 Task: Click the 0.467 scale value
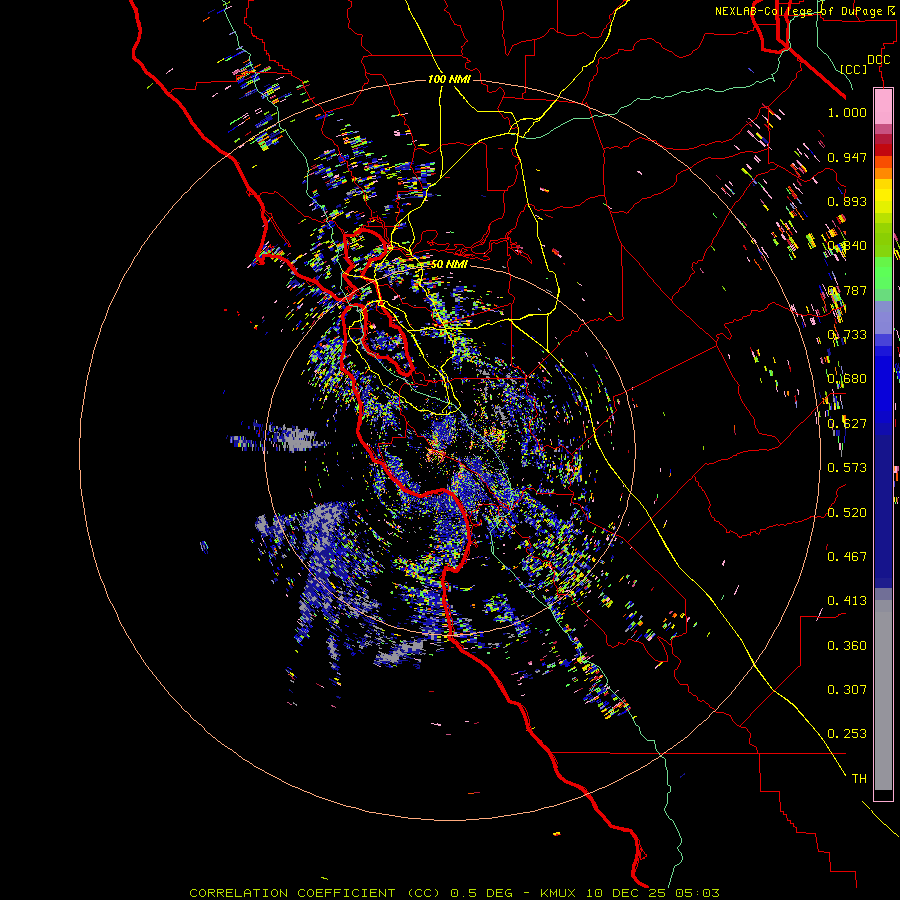click(x=847, y=557)
